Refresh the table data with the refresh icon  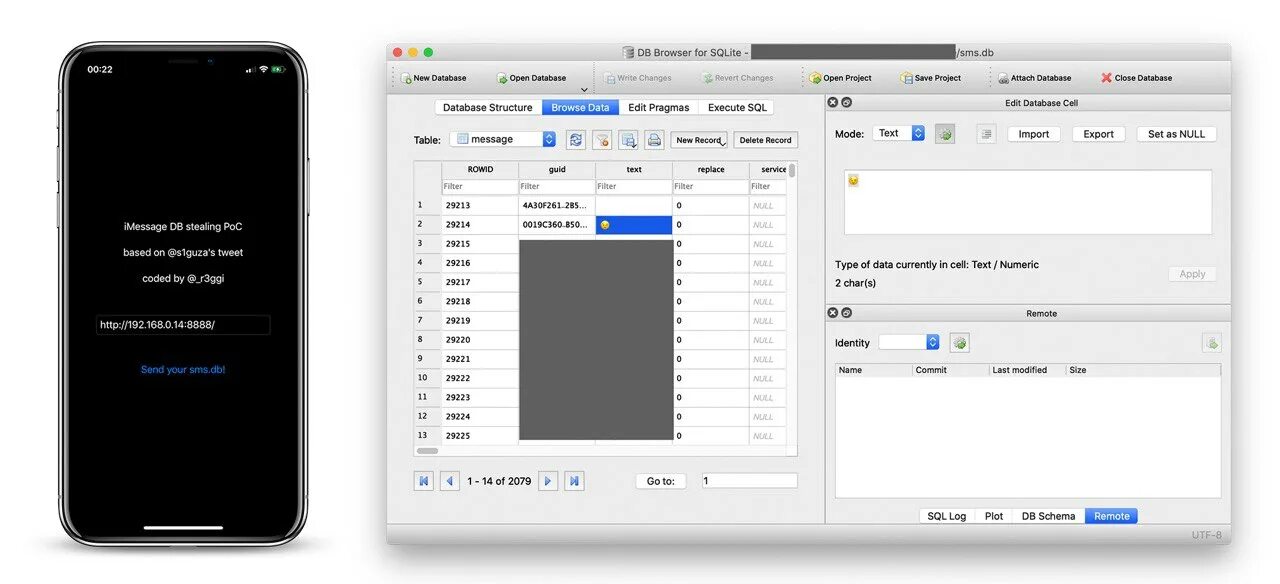pyautogui.click(x=576, y=140)
